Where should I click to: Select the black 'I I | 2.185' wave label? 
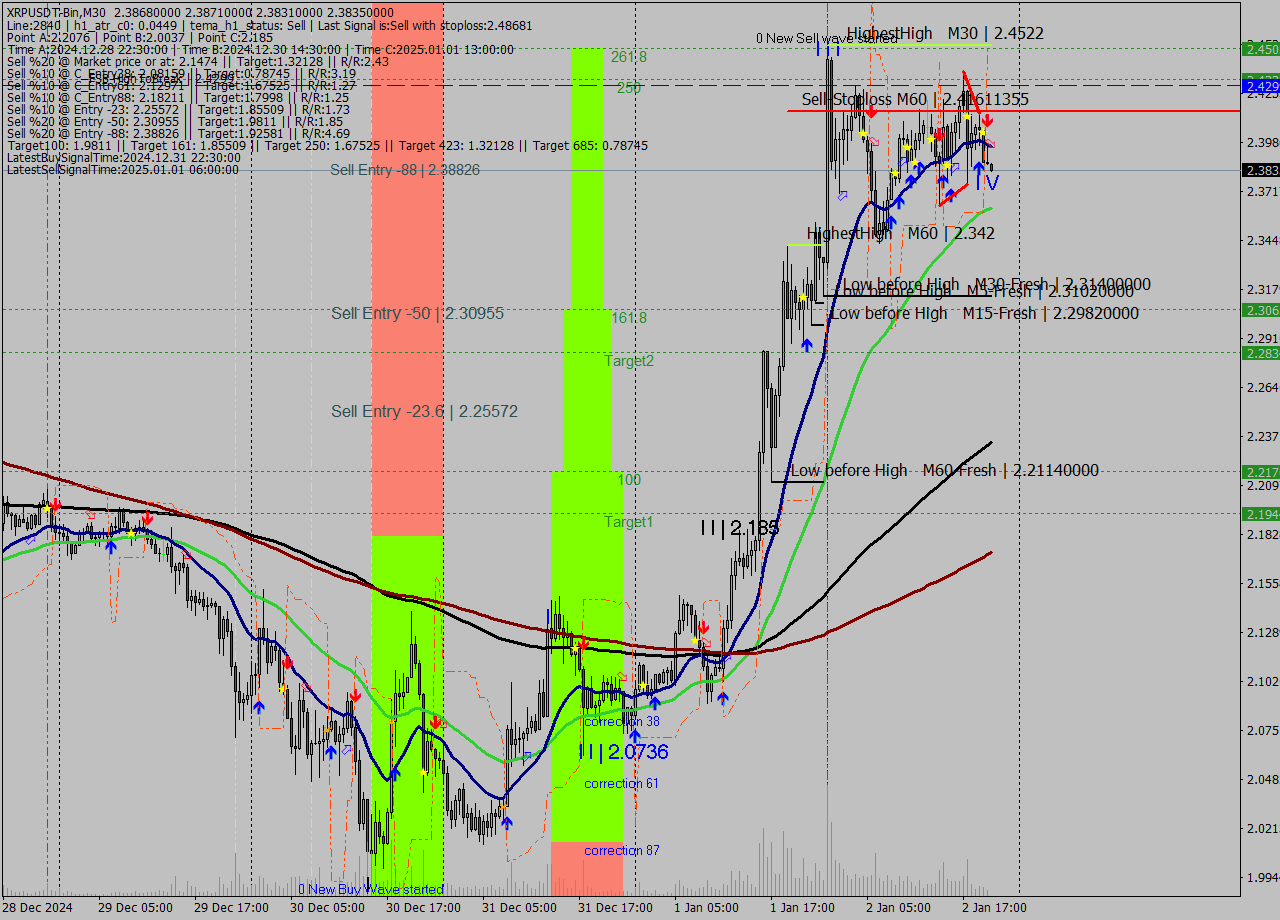click(x=740, y=528)
